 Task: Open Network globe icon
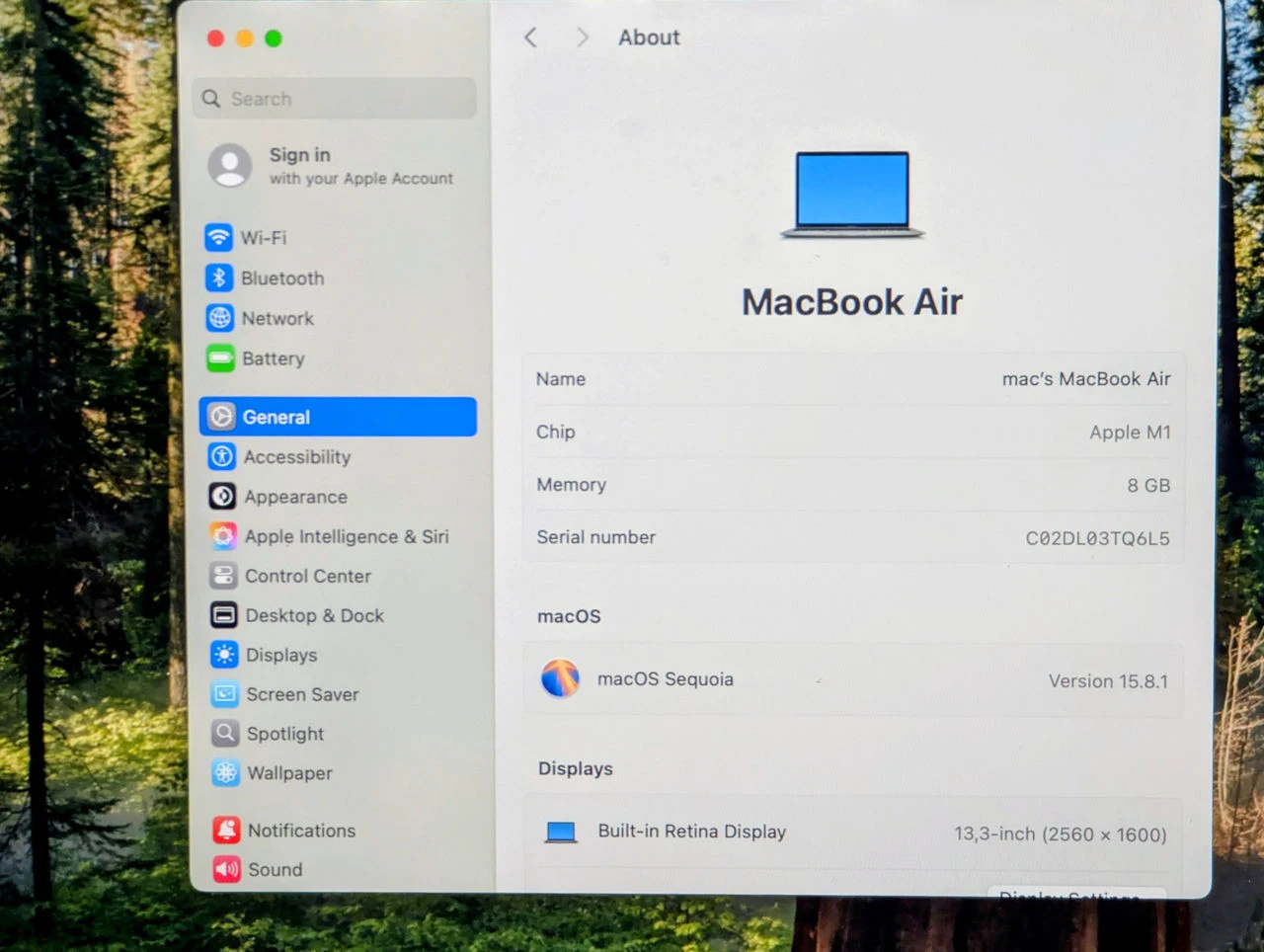pos(219,318)
